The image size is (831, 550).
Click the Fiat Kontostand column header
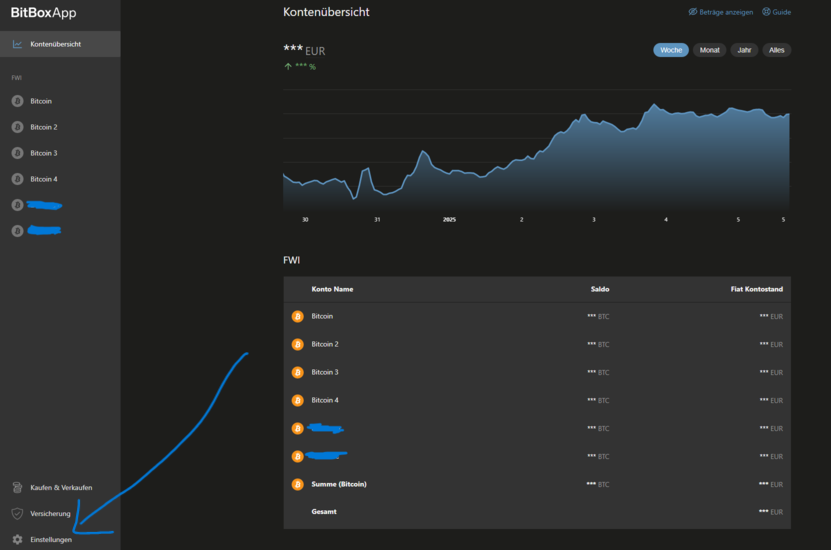click(x=757, y=289)
